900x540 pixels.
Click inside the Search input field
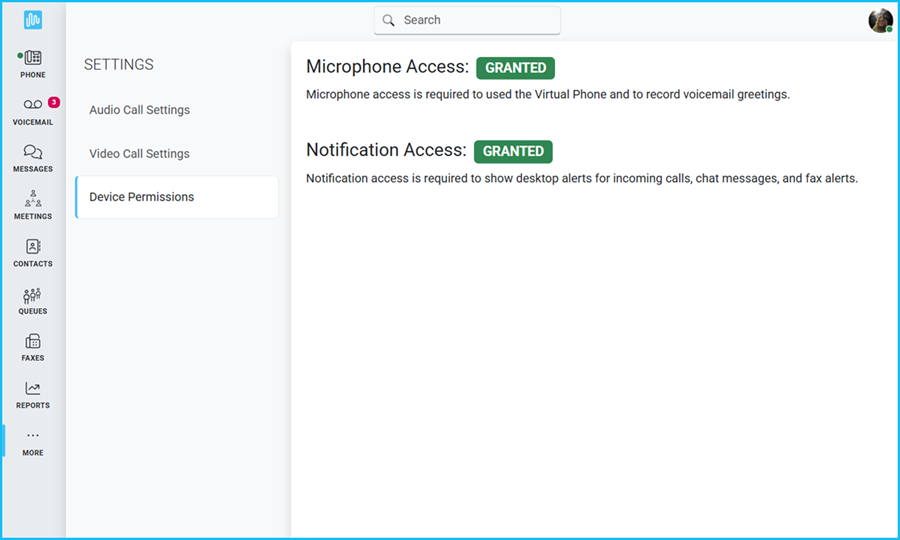475,20
